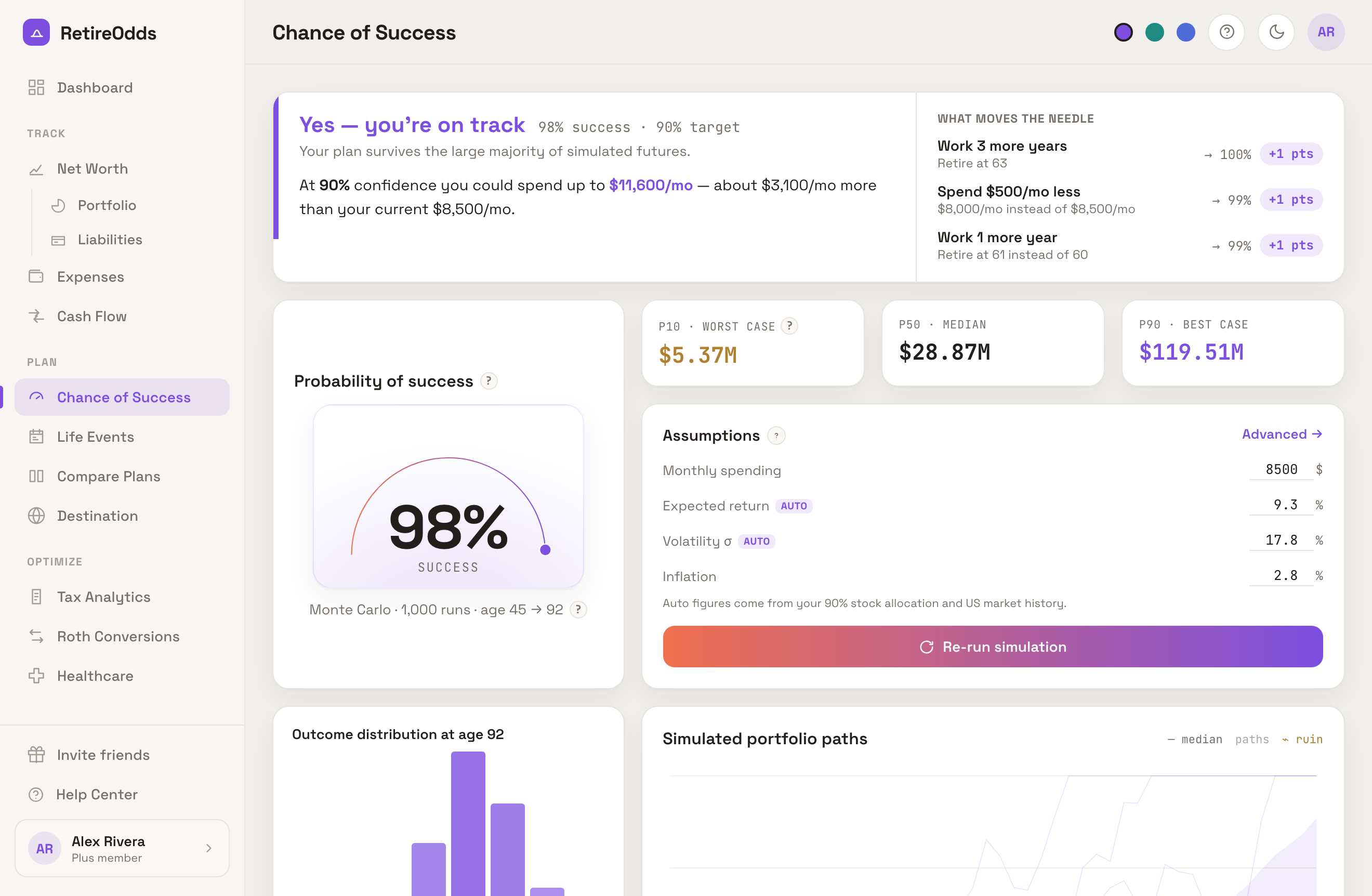Toggle the paths legend item

tap(1252, 739)
